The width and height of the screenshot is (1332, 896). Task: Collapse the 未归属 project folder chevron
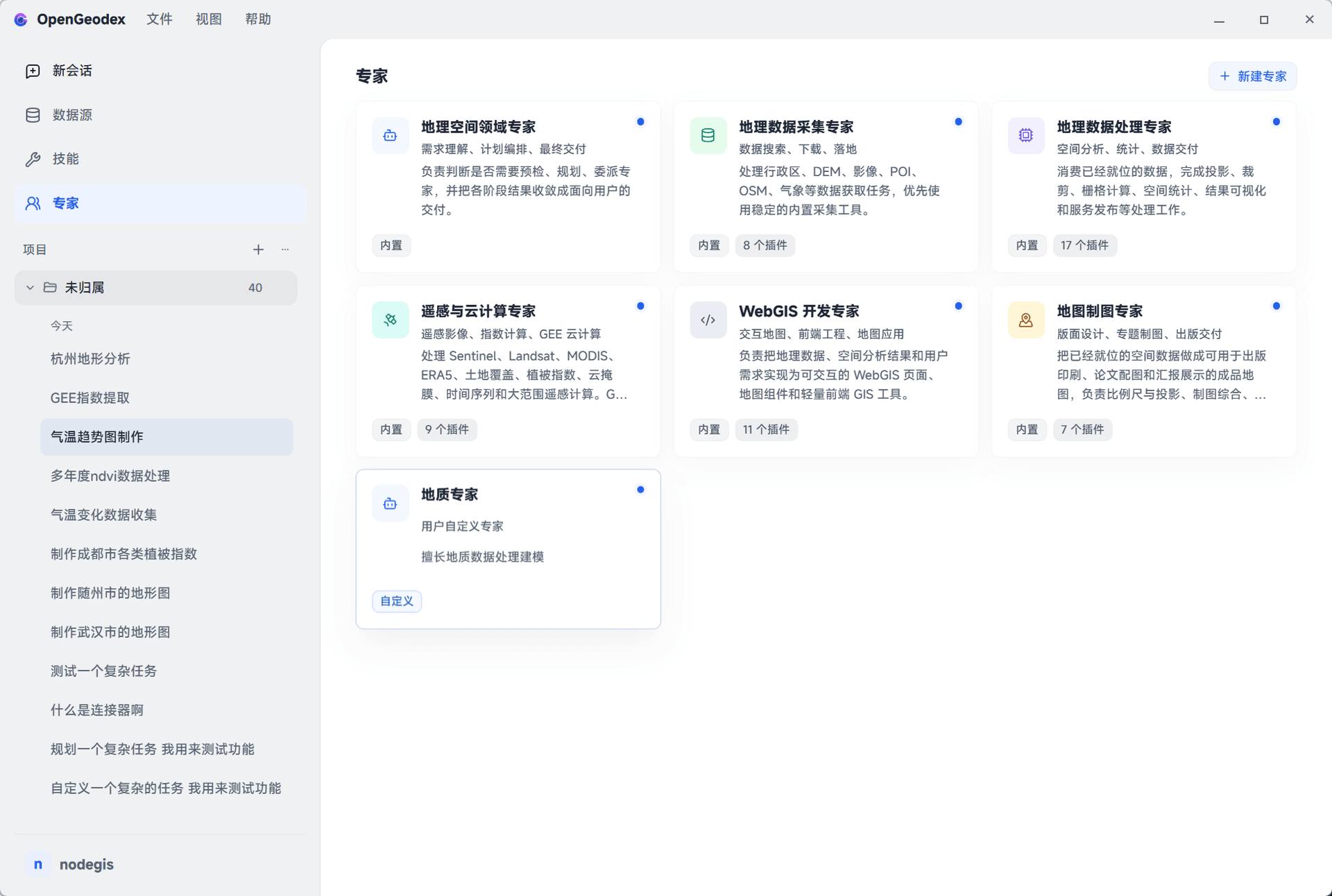tap(30, 288)
